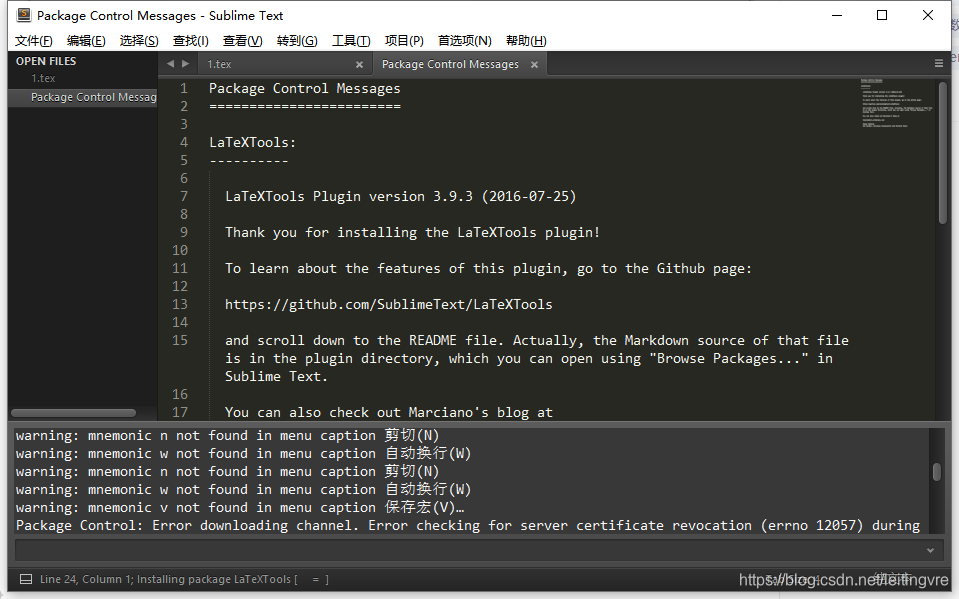Click 'Package Control Messages' heading on line 1
This screenshot has width=959, height=599.
(x=305, y=89)
